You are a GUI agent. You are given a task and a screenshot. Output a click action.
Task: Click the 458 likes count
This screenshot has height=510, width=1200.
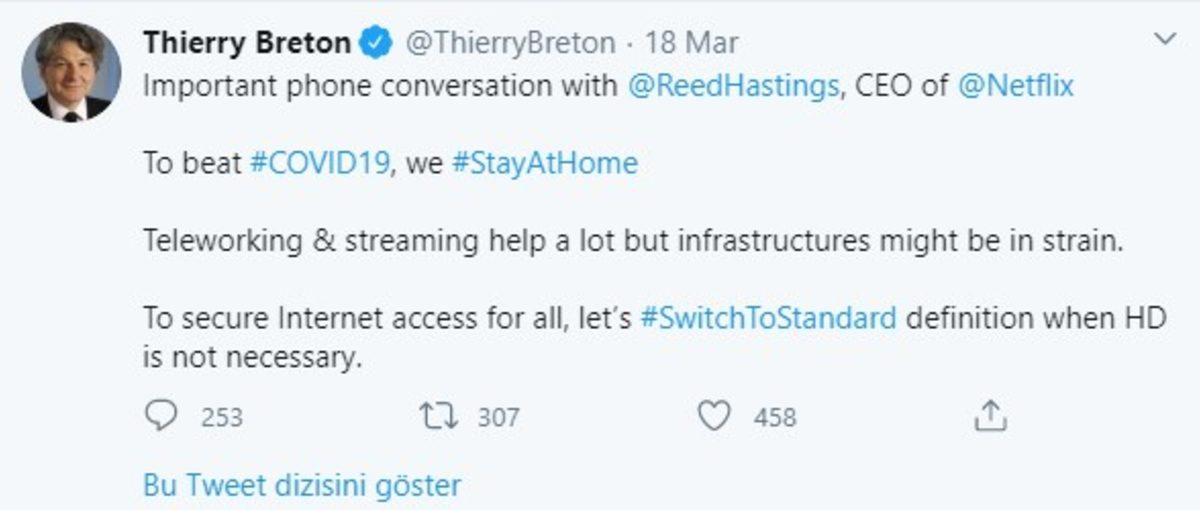point(775,417)
